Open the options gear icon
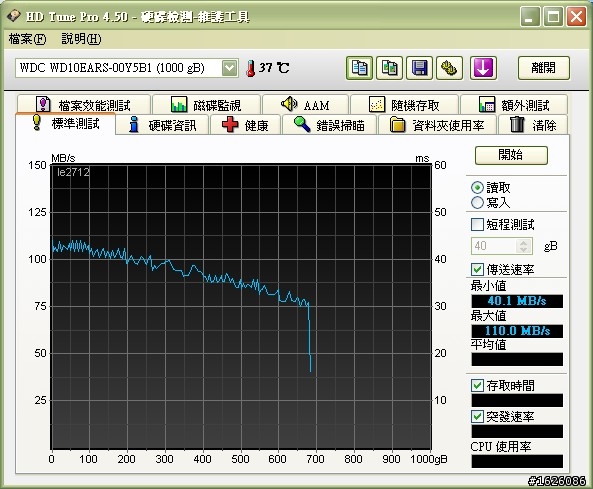 [x=449, y=68]
